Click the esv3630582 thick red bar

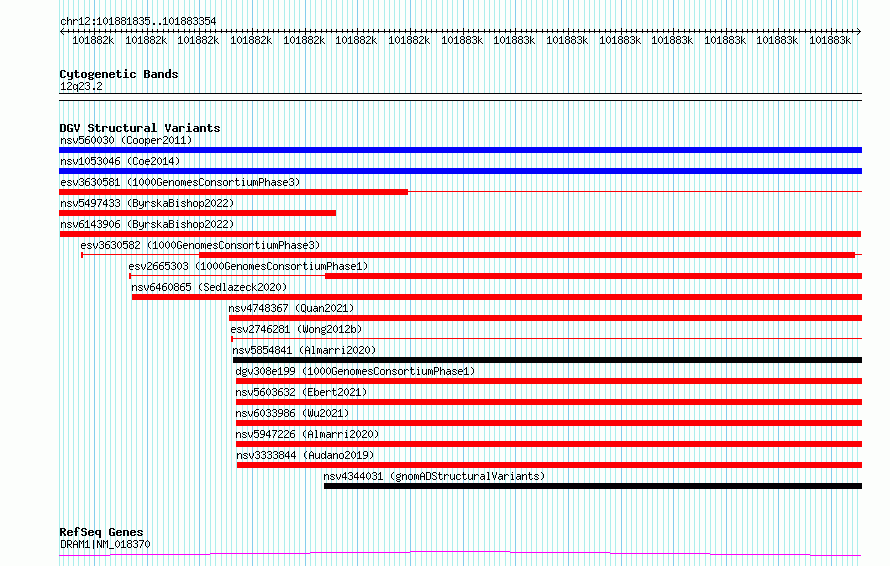pyautogui.click(x=527, y=255)
